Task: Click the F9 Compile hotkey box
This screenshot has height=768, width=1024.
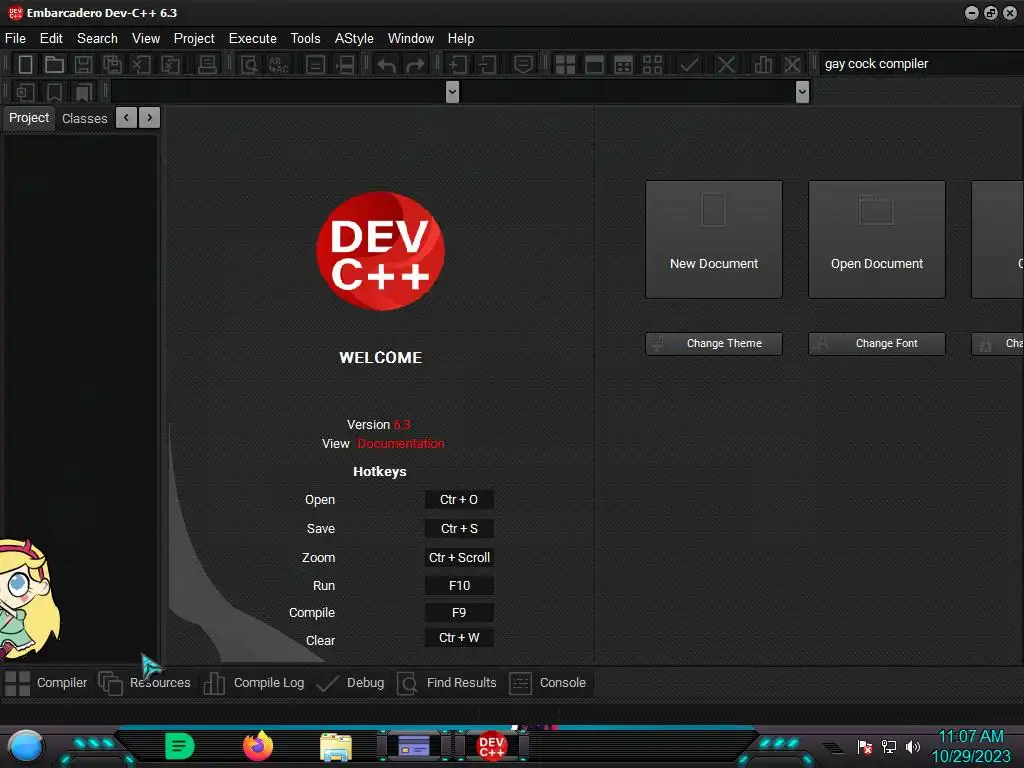Action: tap(459, 613)
